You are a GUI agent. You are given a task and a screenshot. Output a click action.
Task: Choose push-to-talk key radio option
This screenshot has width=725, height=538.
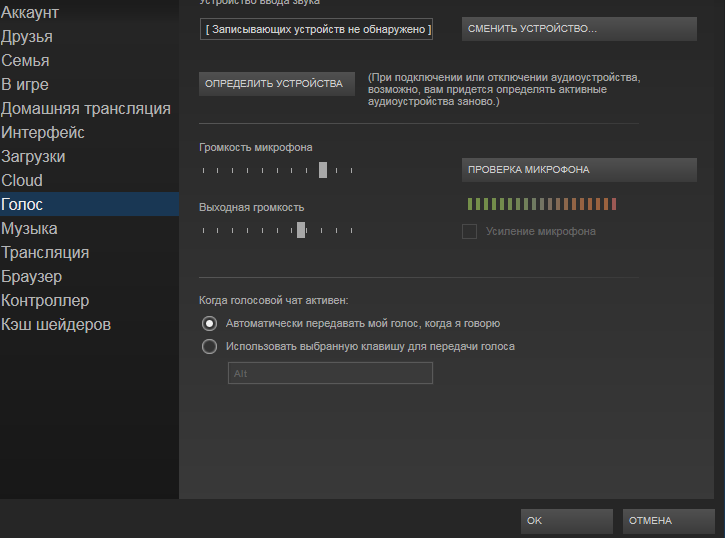(209, 347)
